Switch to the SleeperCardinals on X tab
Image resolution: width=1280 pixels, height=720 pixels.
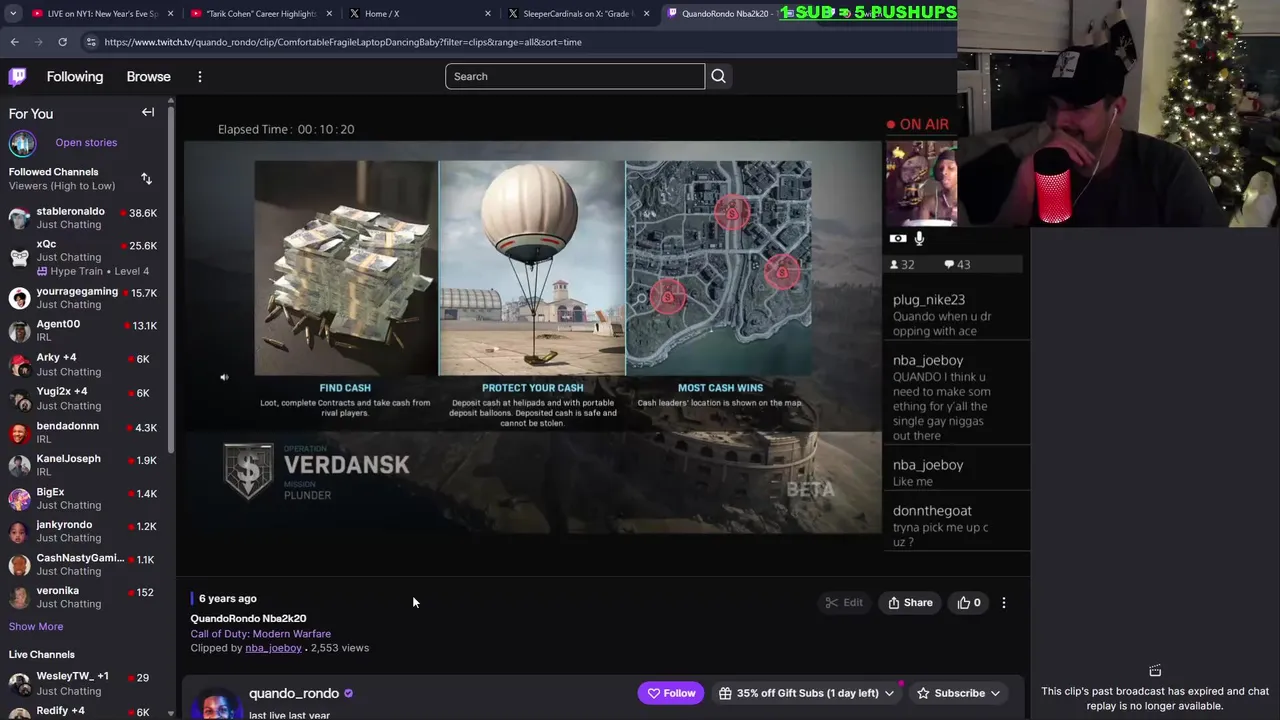578,14
